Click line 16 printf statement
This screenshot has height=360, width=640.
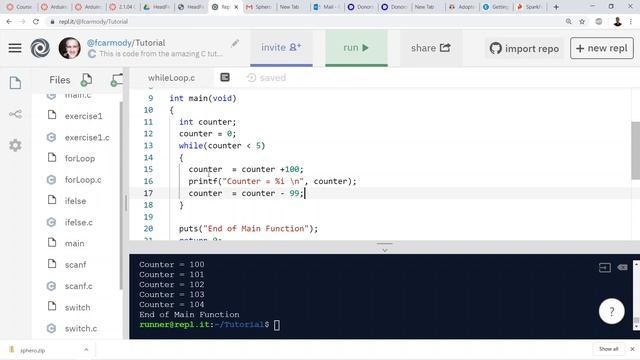point(272,181)
